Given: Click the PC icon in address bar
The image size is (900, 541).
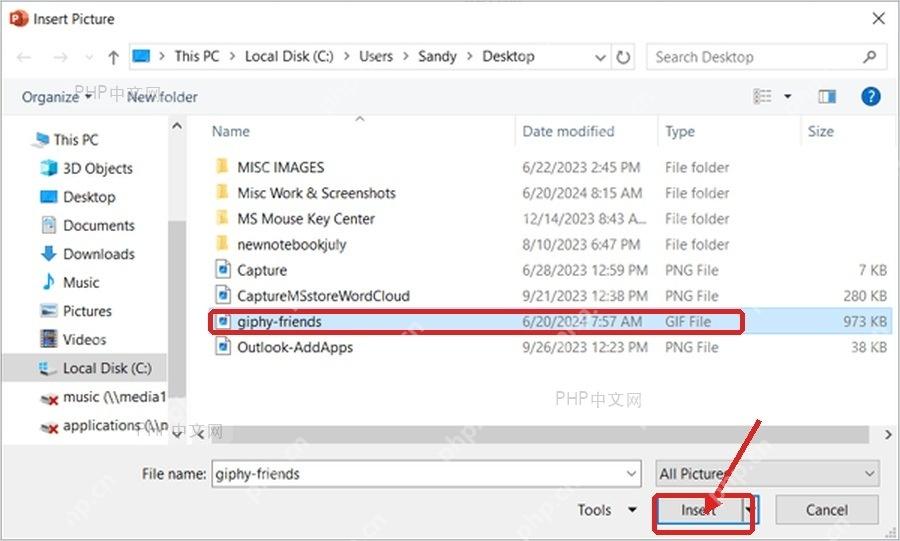Looking at the screenshot, I should 141,56.
